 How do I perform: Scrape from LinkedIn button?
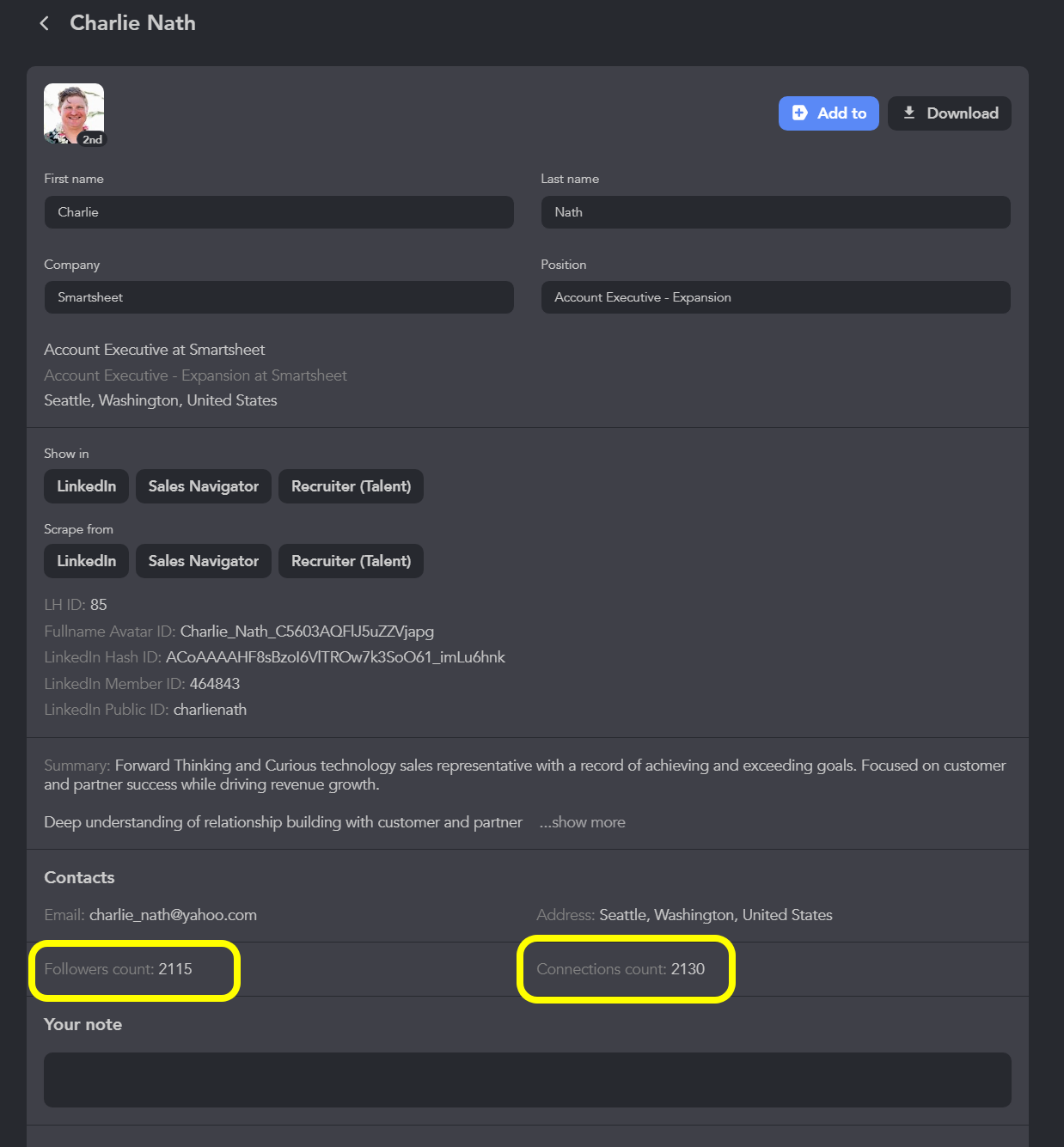click(x=86, y=561)
